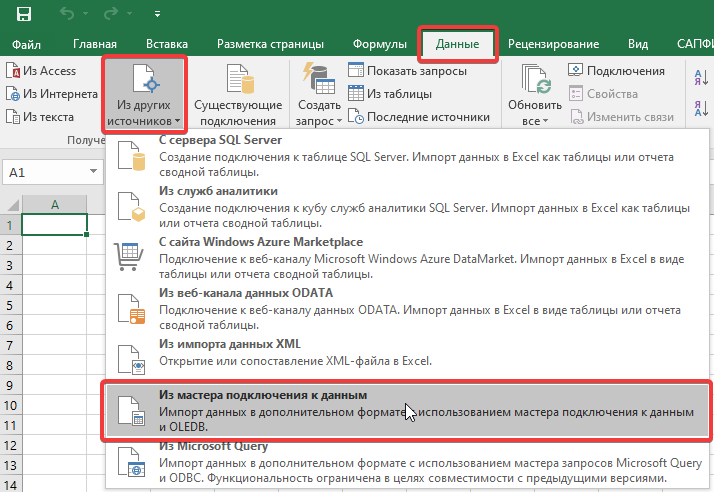714x492 pixels.
Task: Choose Из служб аналитики menu item
Action: [407, 206]
